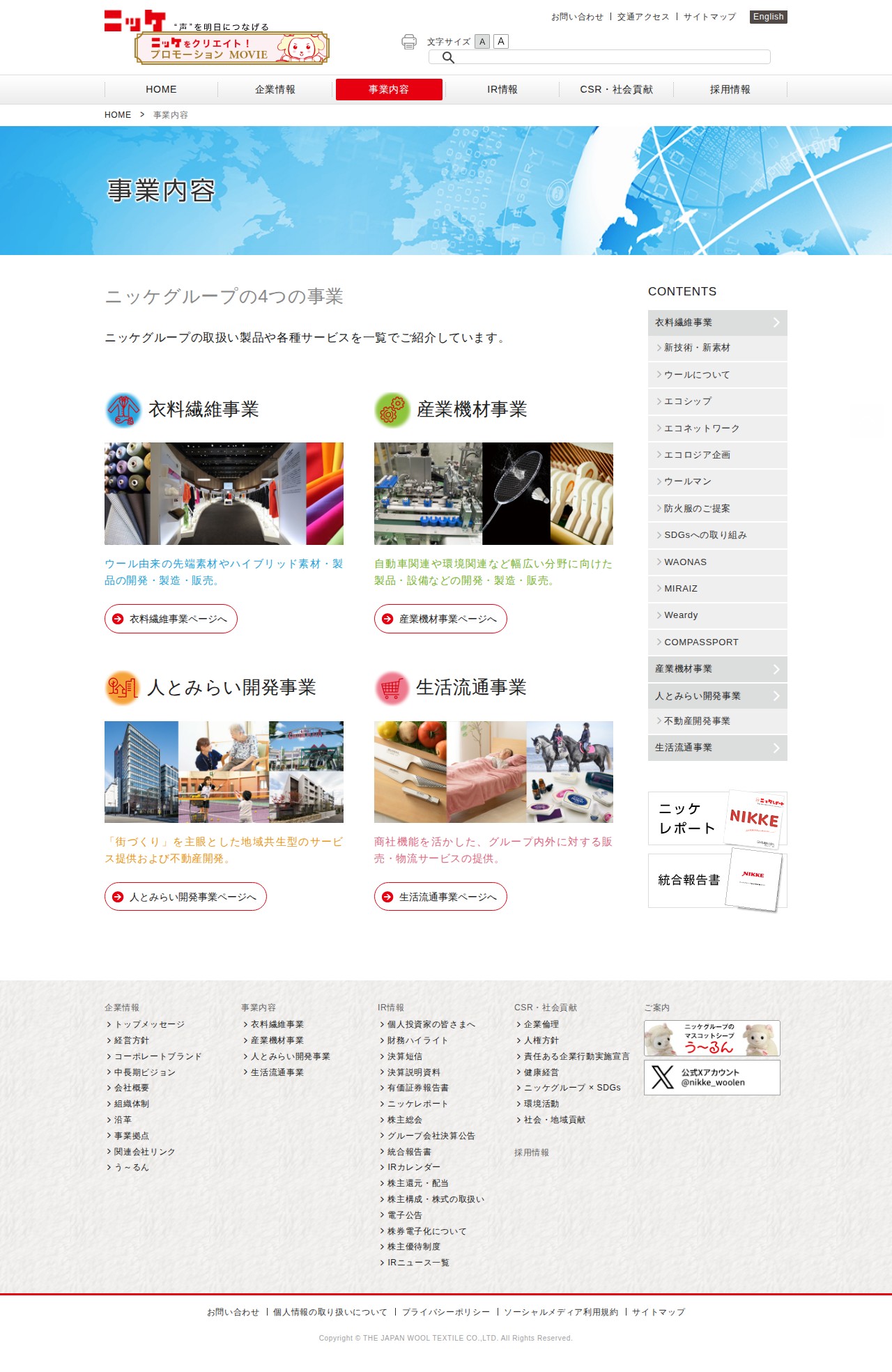Expand 産業機材事業 in CONTENTS sidebar

718,669
